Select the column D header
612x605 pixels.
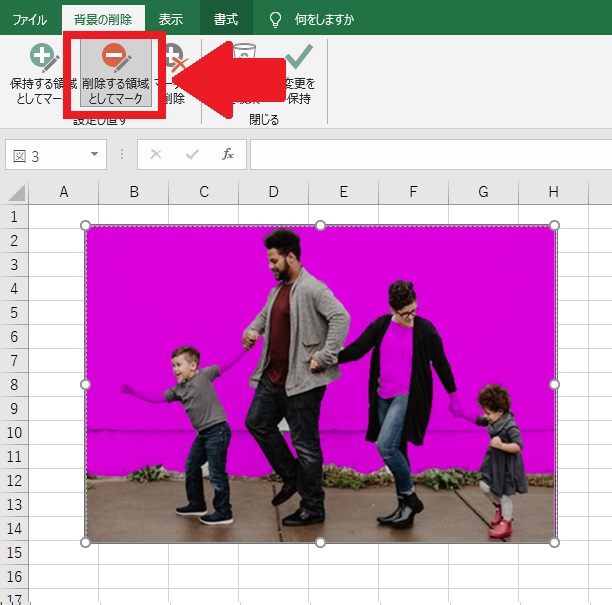click(x=273, y=192)
